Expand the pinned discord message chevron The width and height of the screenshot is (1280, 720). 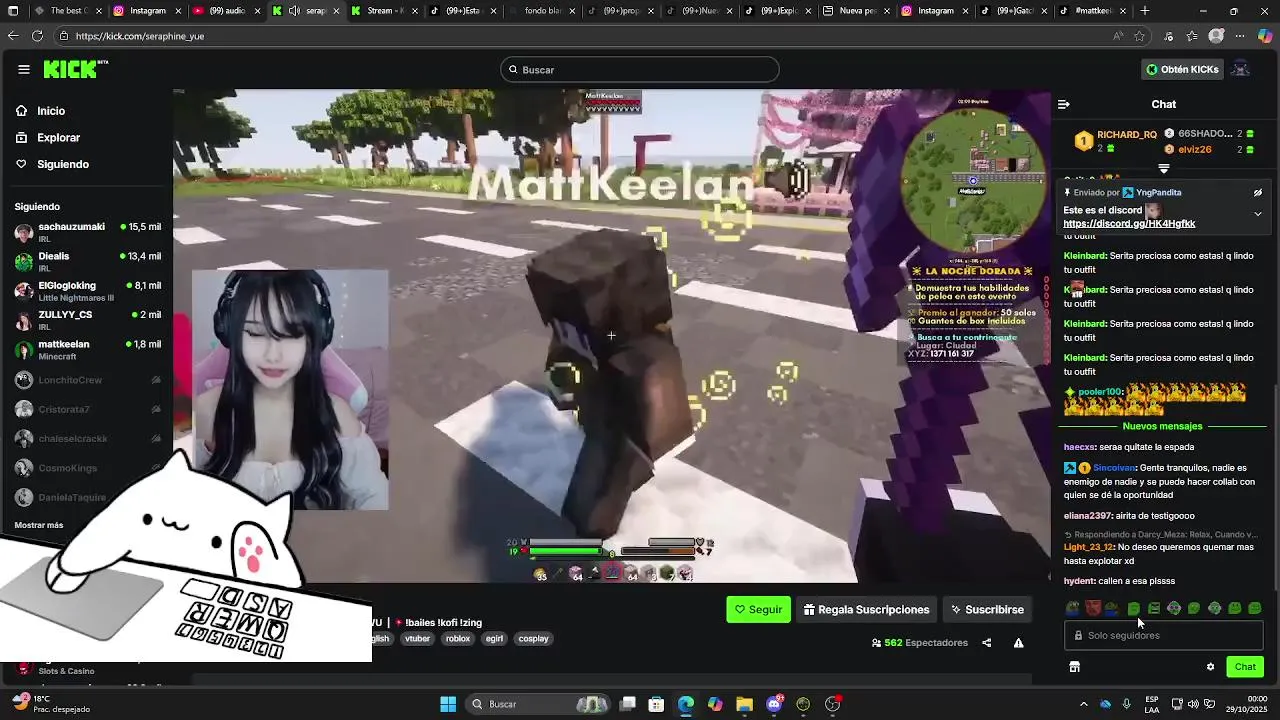1258,214
